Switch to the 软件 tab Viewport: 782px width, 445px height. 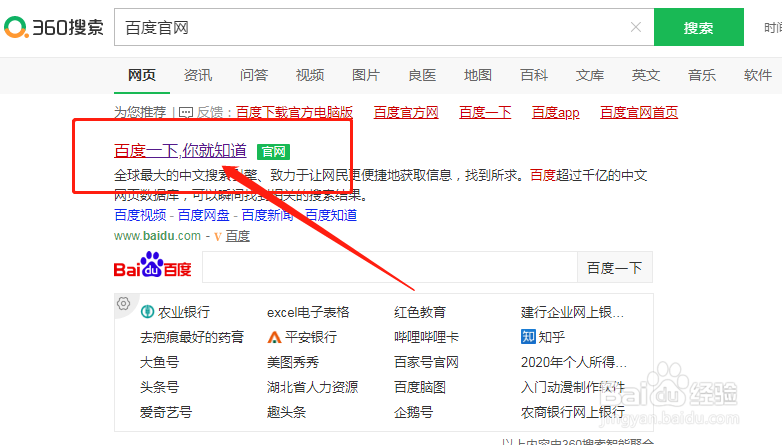[x=758, y=75]
